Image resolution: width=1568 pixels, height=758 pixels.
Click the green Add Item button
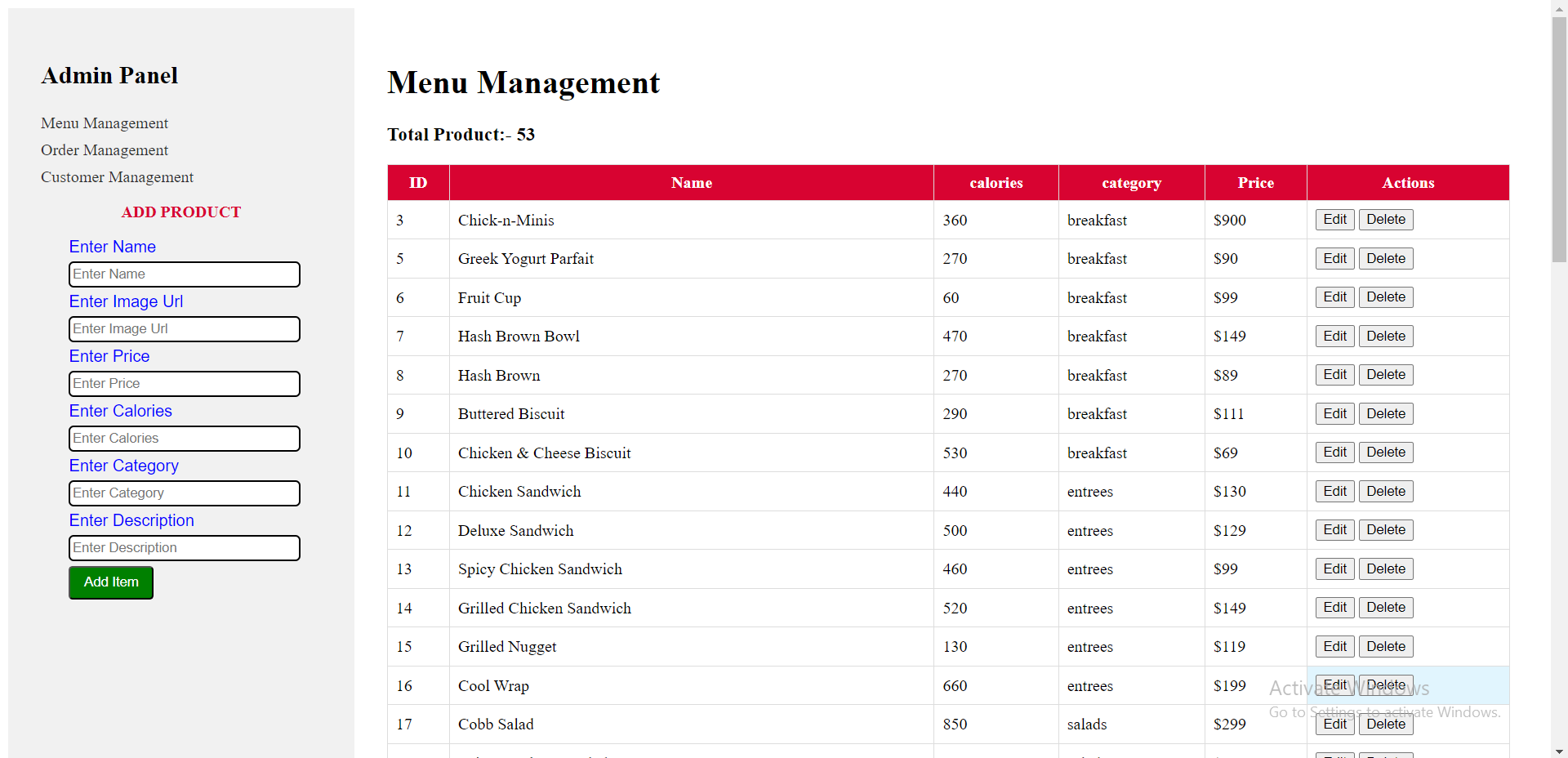point(111,582)
